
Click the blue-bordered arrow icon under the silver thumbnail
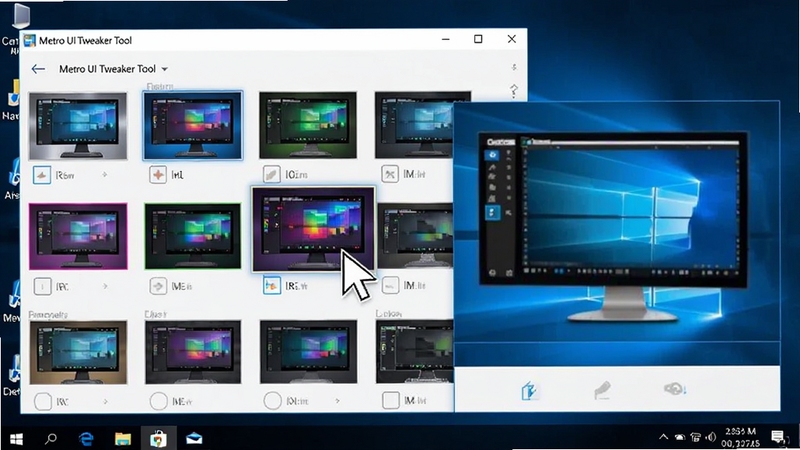(x=42, y=175)
